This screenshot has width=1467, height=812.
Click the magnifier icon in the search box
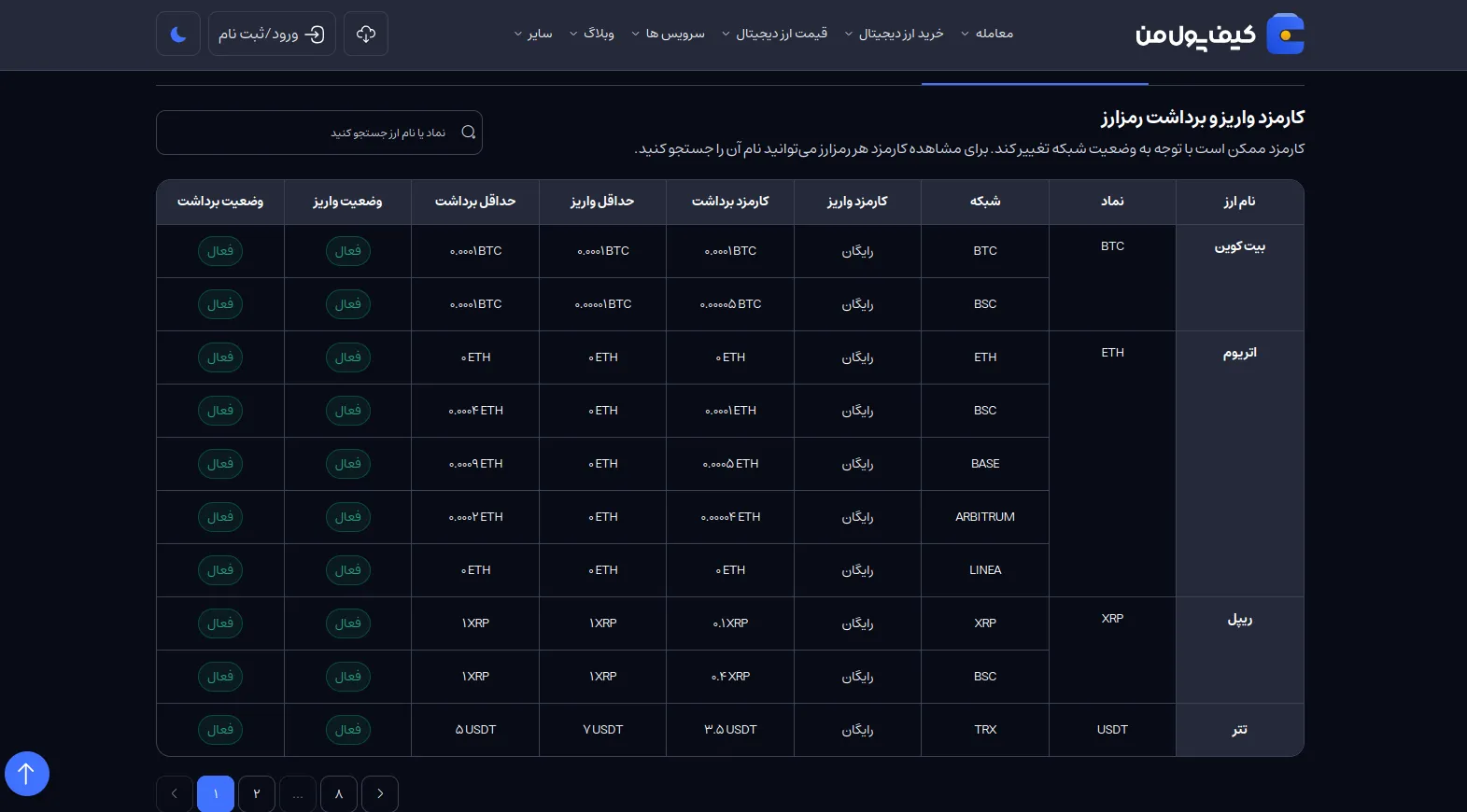click(469, 133)
